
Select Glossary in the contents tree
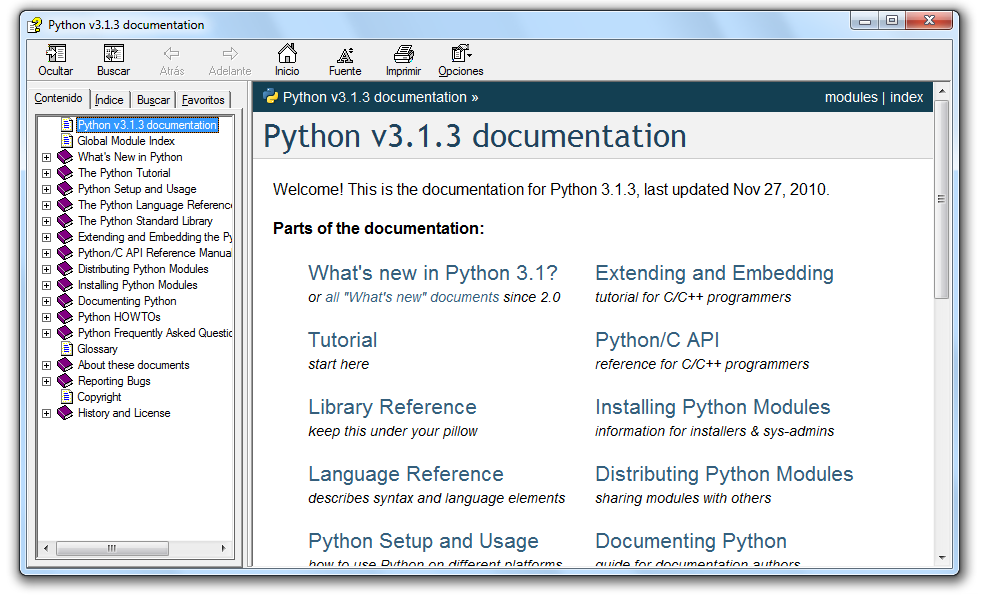(97, 349)
